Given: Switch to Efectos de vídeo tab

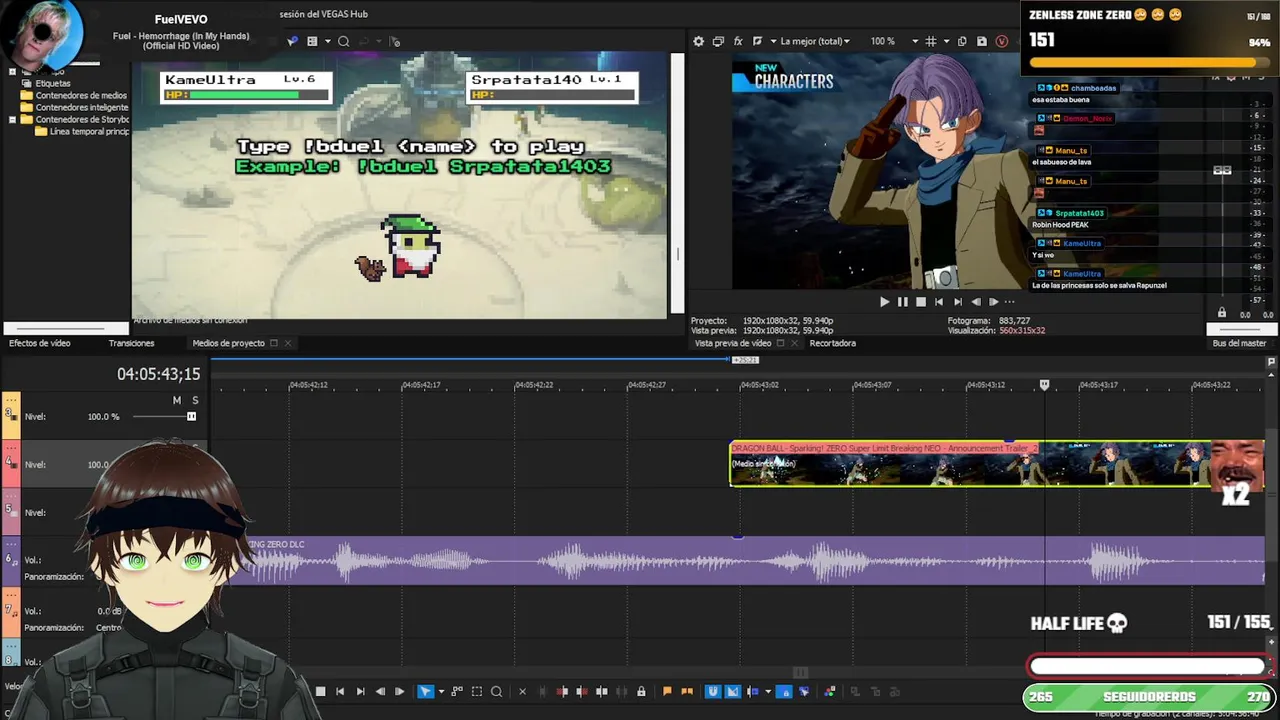Looking at the screenshot, I should [x=40, y=343].
